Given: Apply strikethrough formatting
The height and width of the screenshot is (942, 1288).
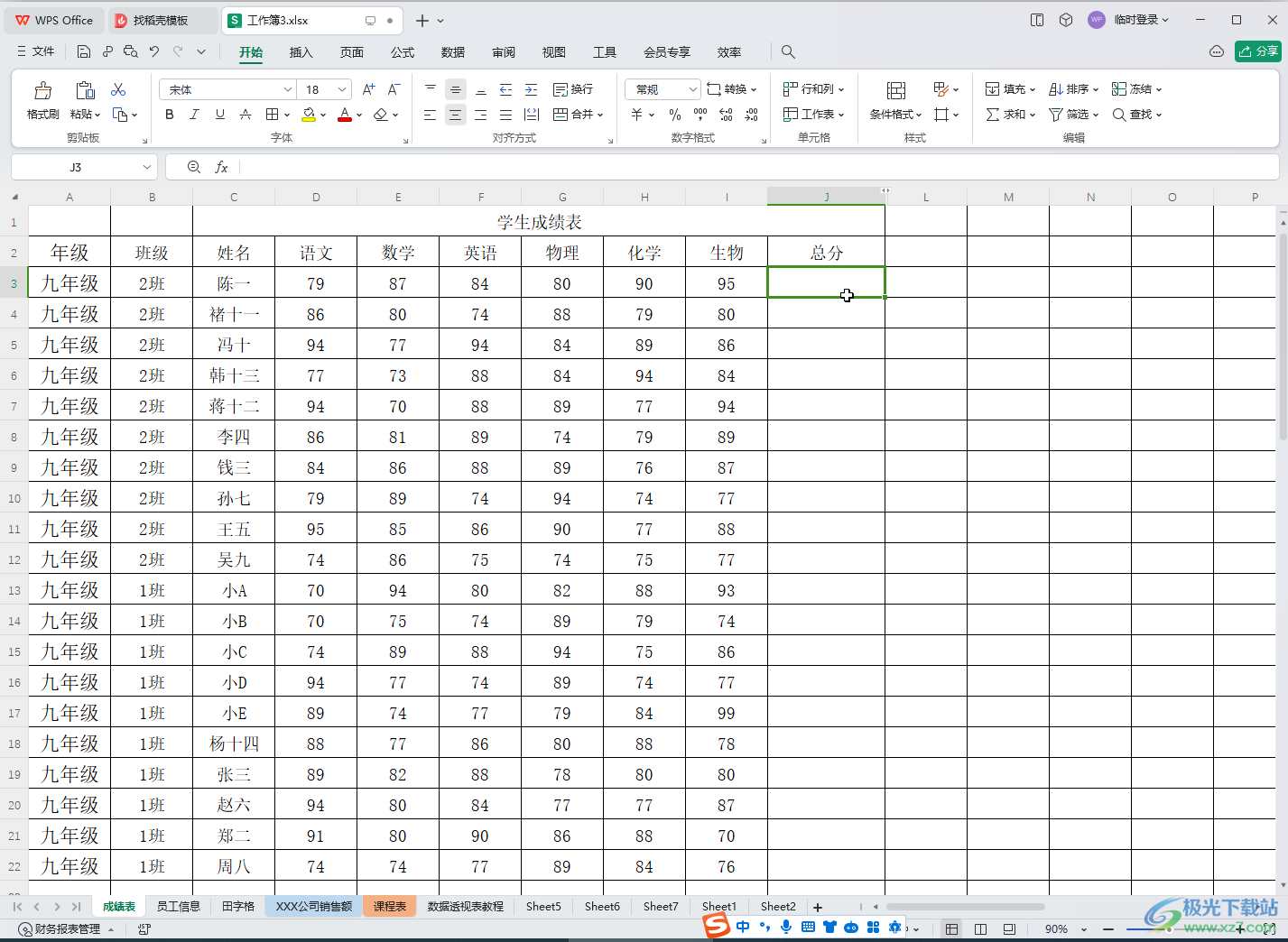Looking at the screenshot, I should [246, 115].
